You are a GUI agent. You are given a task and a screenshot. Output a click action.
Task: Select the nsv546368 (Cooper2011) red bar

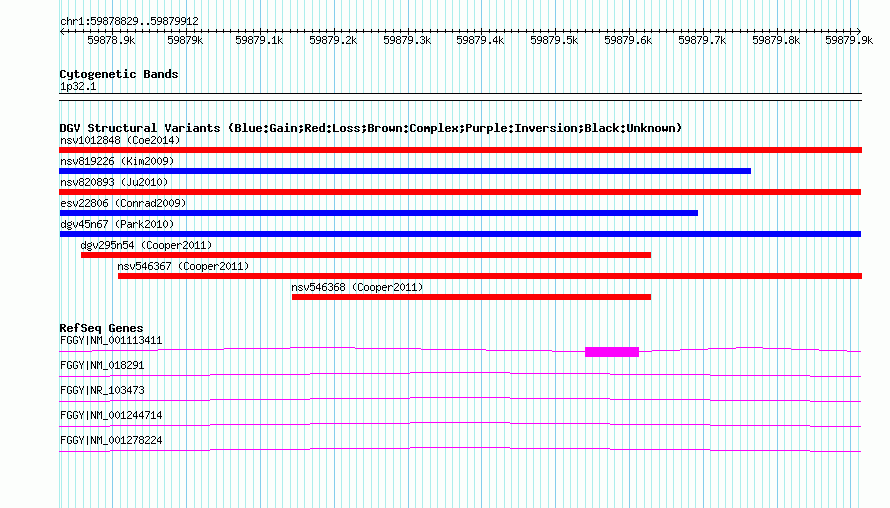(471, 297)
